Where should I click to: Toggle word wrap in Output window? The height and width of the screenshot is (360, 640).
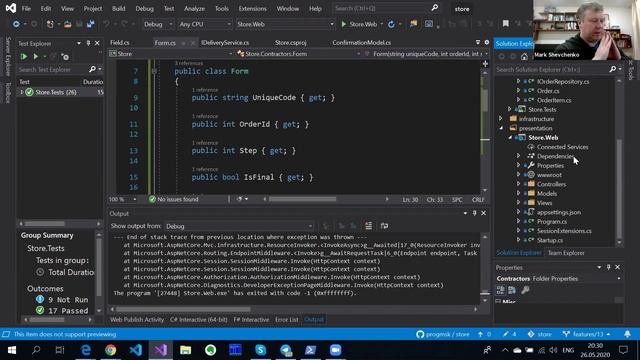click(x=384, y=226)
